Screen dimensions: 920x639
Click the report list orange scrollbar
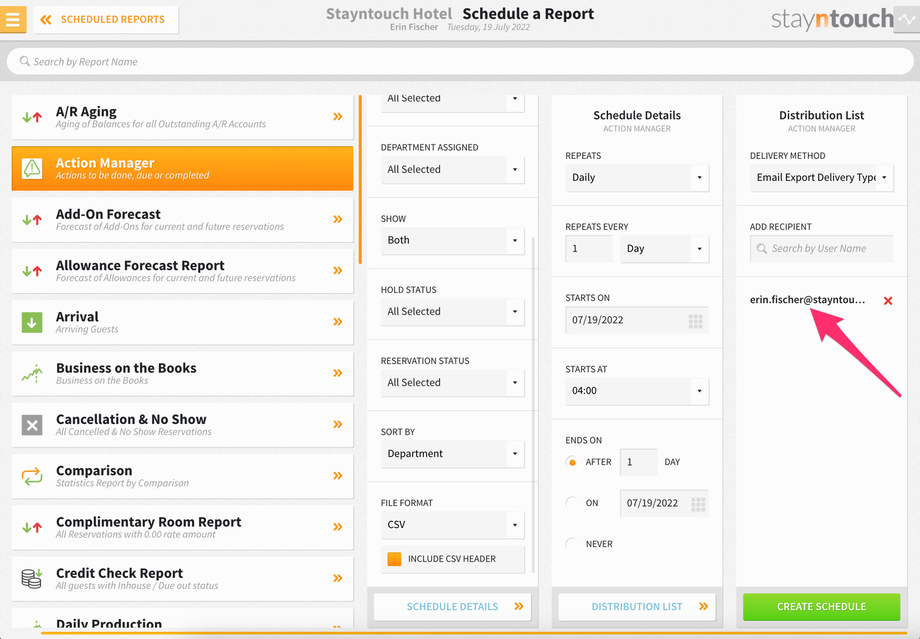pos(360,180)
